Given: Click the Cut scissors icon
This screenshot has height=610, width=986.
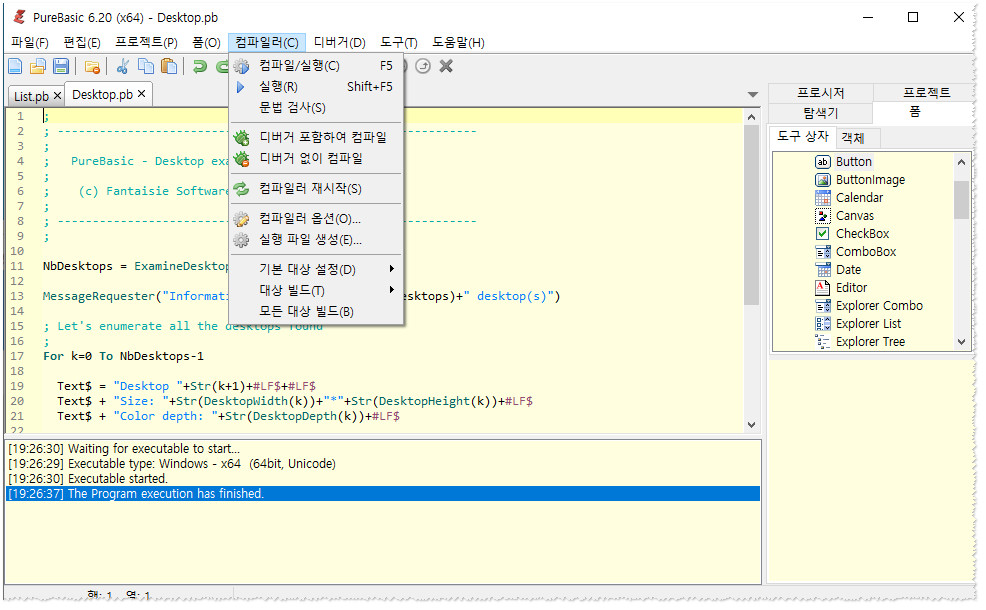Looking at the screenshot, I should click(x=123, y=66).
